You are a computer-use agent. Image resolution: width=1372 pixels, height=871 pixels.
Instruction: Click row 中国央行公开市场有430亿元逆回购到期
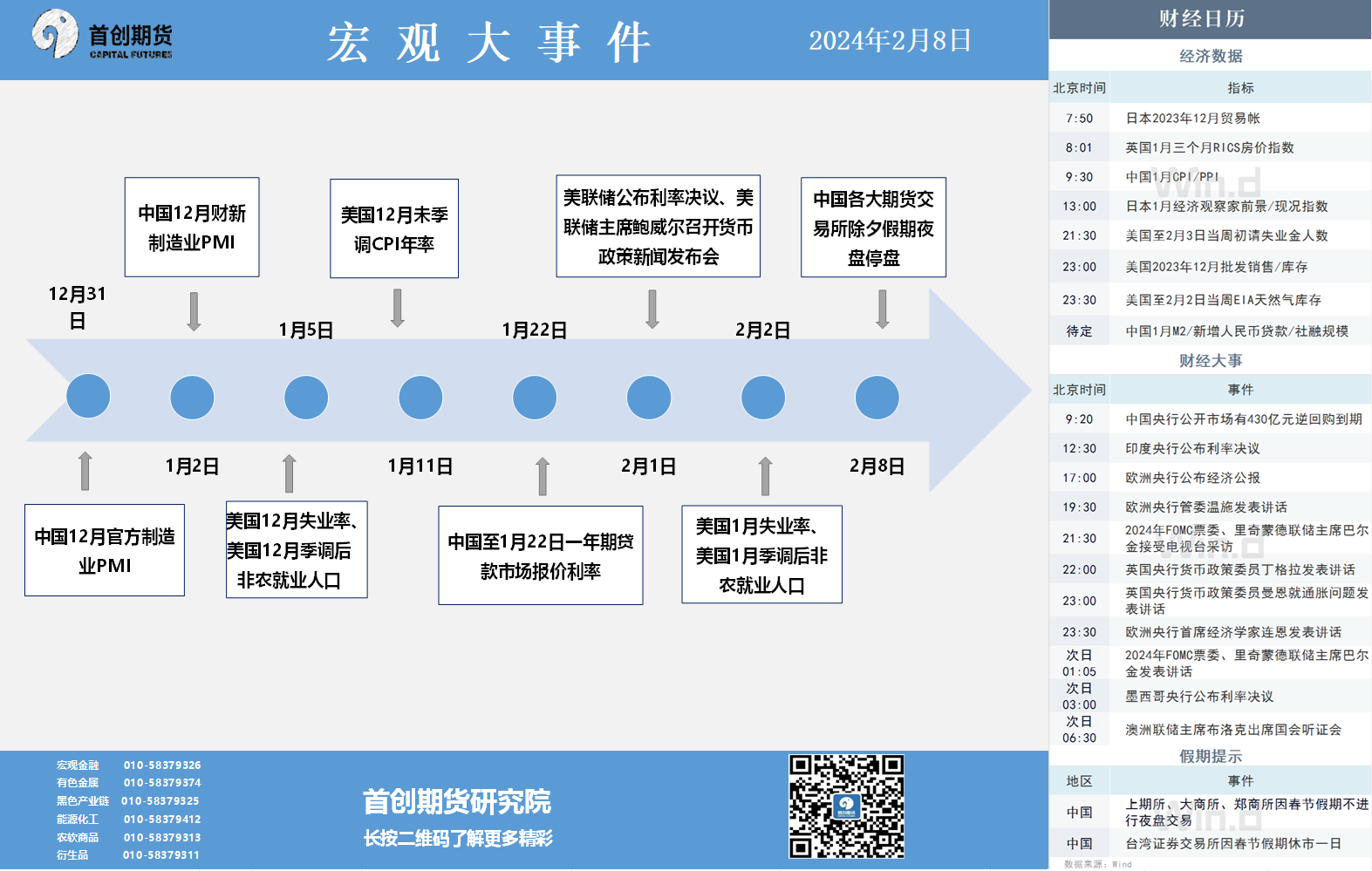(x=1210, y=418)
